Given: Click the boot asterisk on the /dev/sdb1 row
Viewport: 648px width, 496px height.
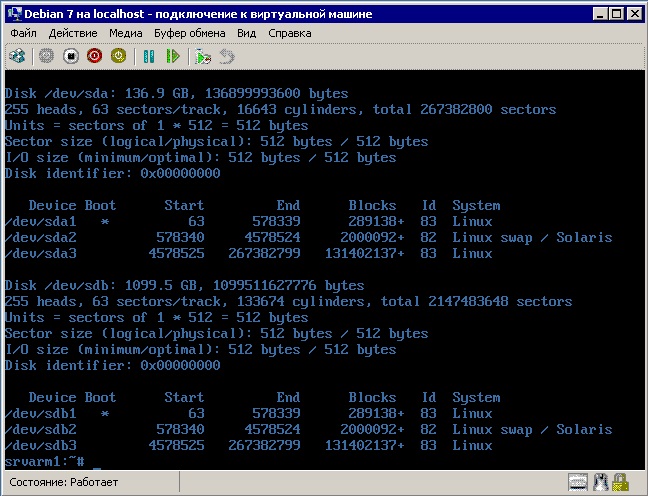Looking at the screenshot, I should [105, 414].
